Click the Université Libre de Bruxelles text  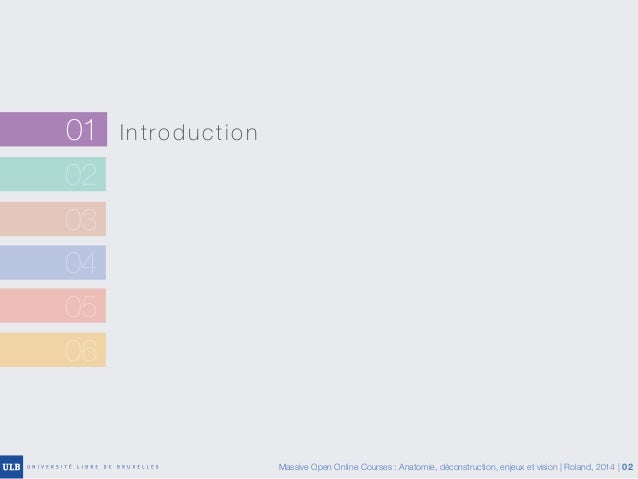click(93, 467)
